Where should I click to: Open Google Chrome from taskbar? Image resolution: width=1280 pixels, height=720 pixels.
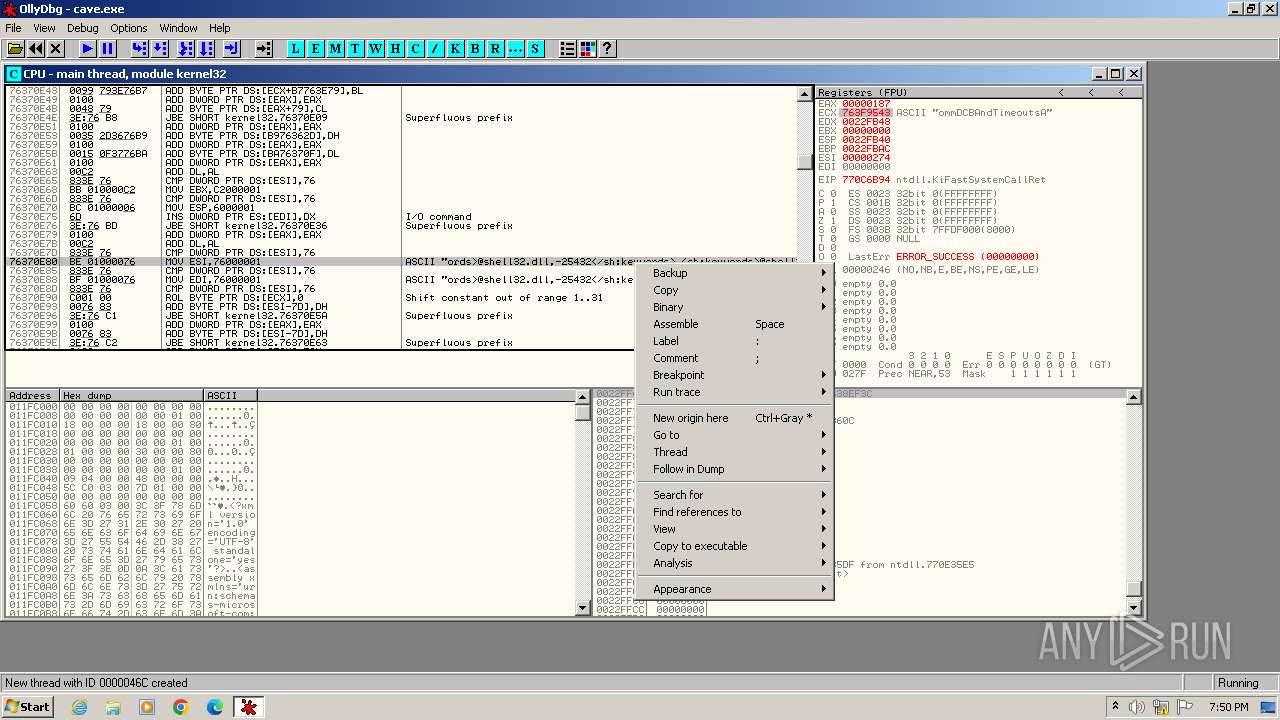pos(180,707)
